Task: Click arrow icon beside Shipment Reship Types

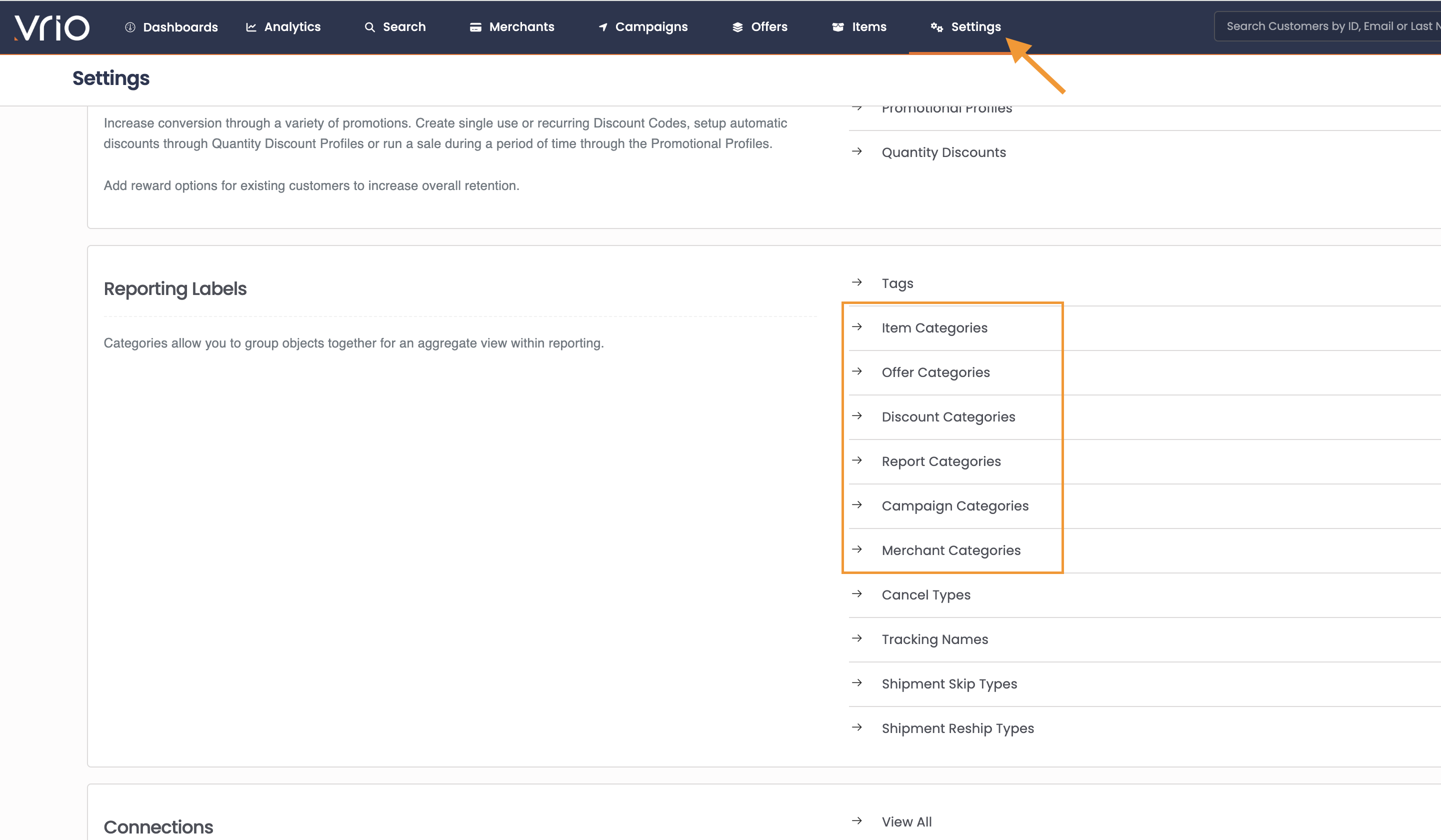Action: 856,728
